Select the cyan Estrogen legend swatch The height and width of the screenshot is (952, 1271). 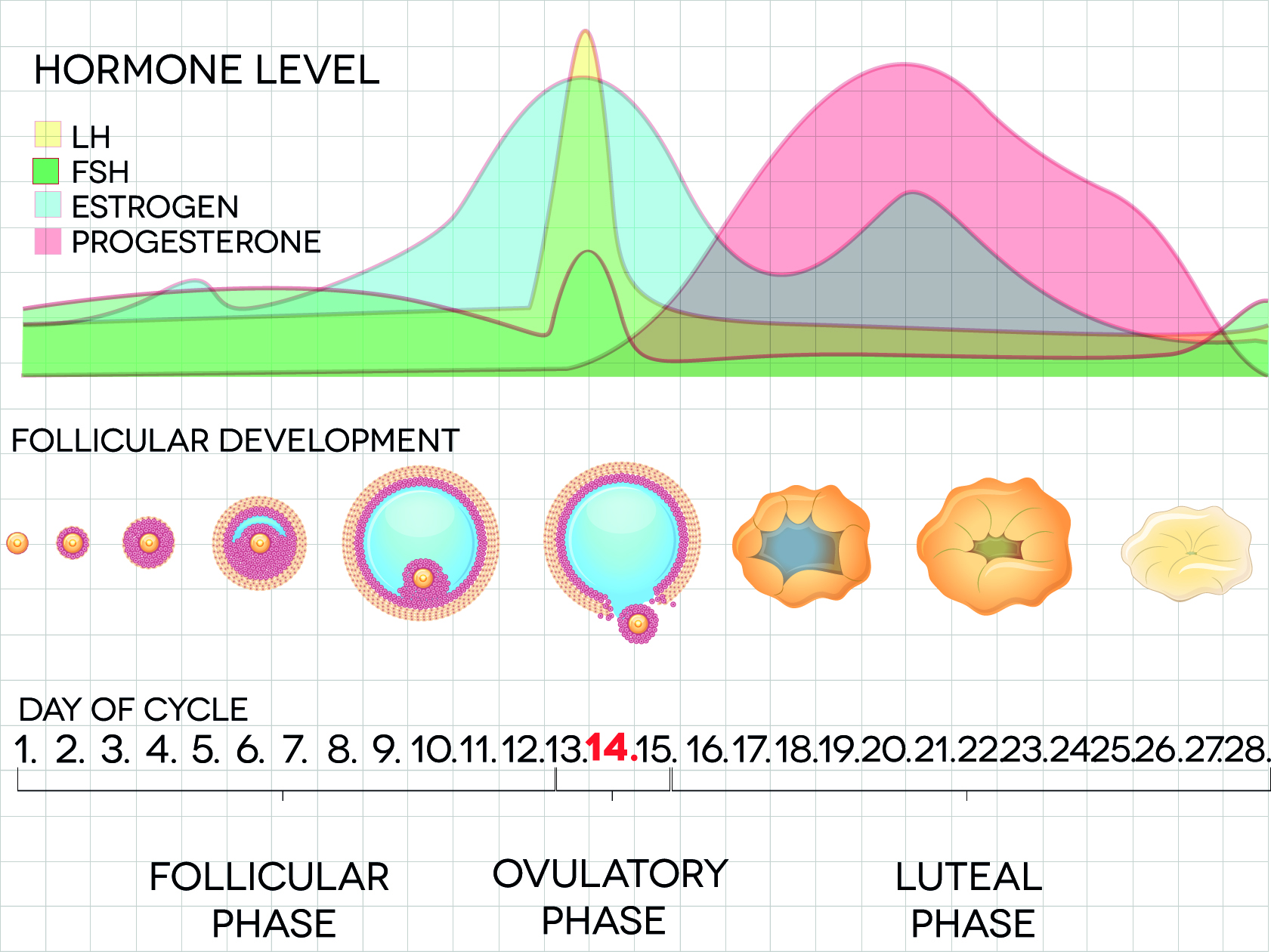[x=48, y=206]
